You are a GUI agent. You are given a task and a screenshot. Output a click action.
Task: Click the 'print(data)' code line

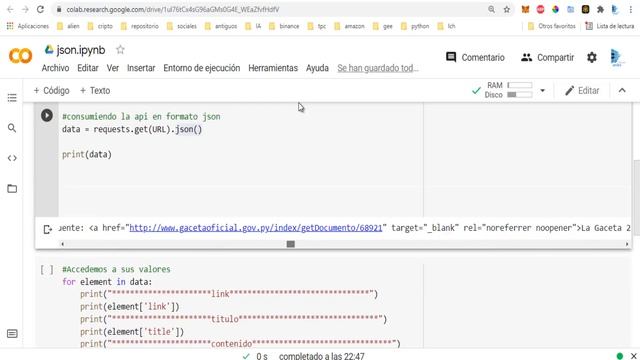click(87, 154)
